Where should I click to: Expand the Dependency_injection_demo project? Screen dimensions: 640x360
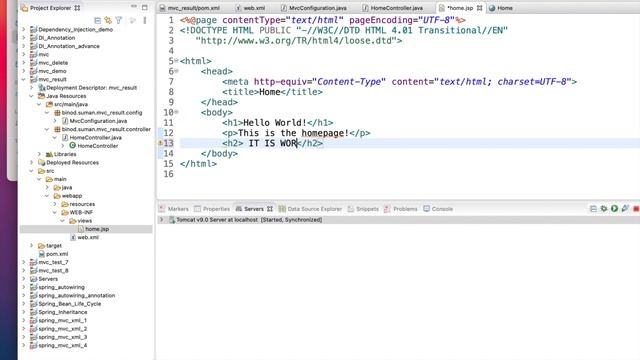[x=24, y=29]
